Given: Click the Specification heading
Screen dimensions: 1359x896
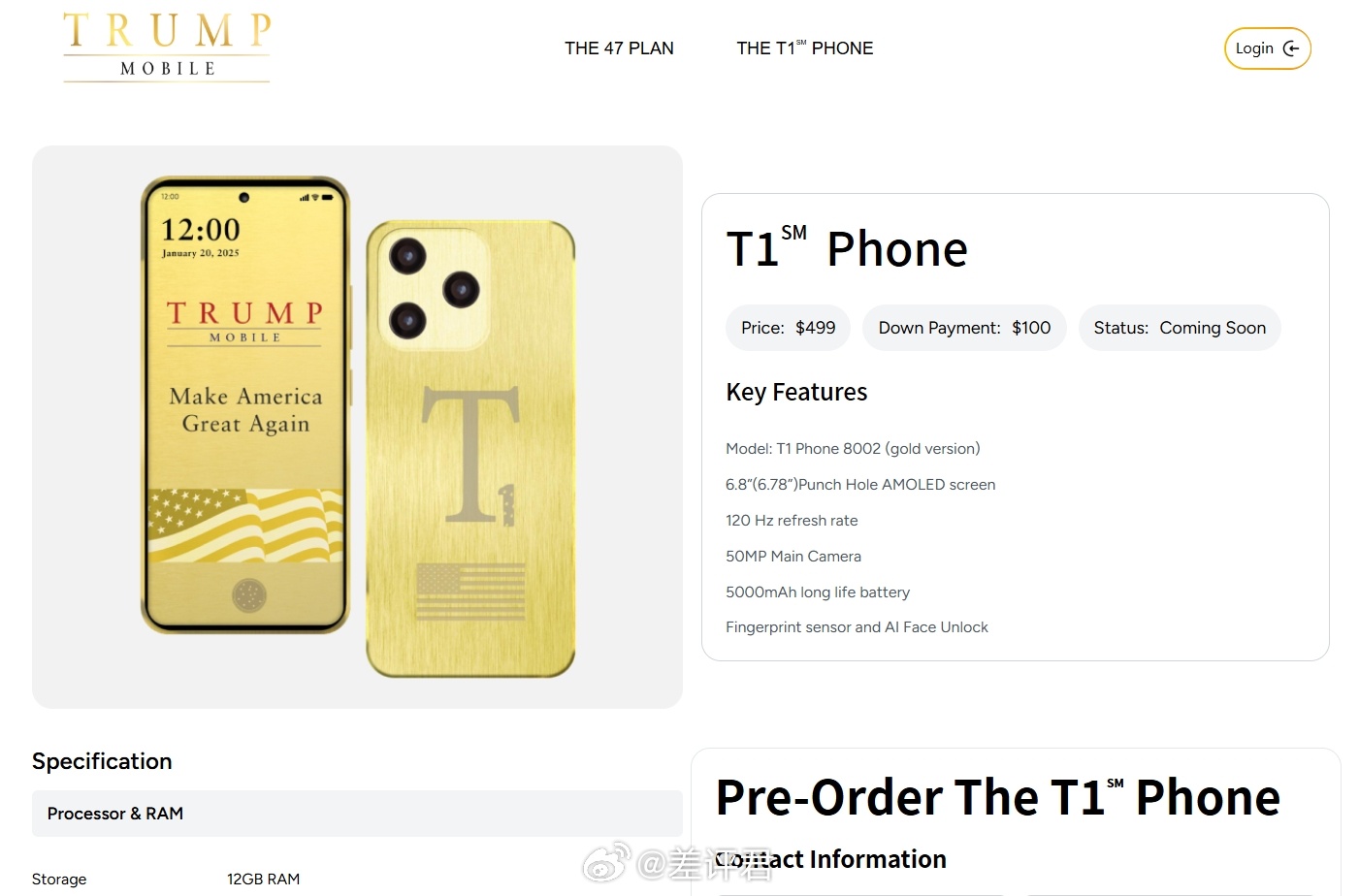Looking at the screenshot, I should point(102,761).
